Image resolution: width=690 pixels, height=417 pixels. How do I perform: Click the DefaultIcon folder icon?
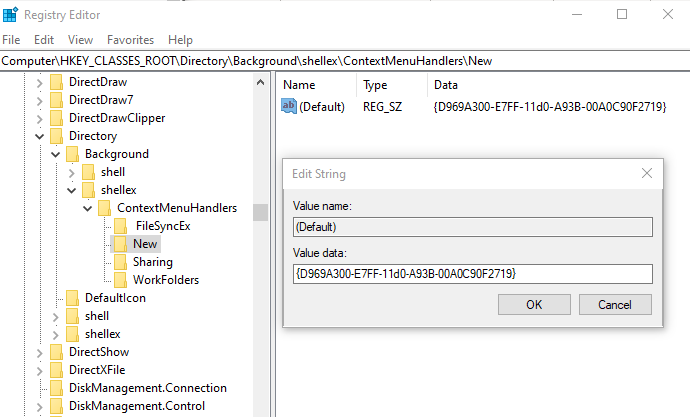click(72, 298)
